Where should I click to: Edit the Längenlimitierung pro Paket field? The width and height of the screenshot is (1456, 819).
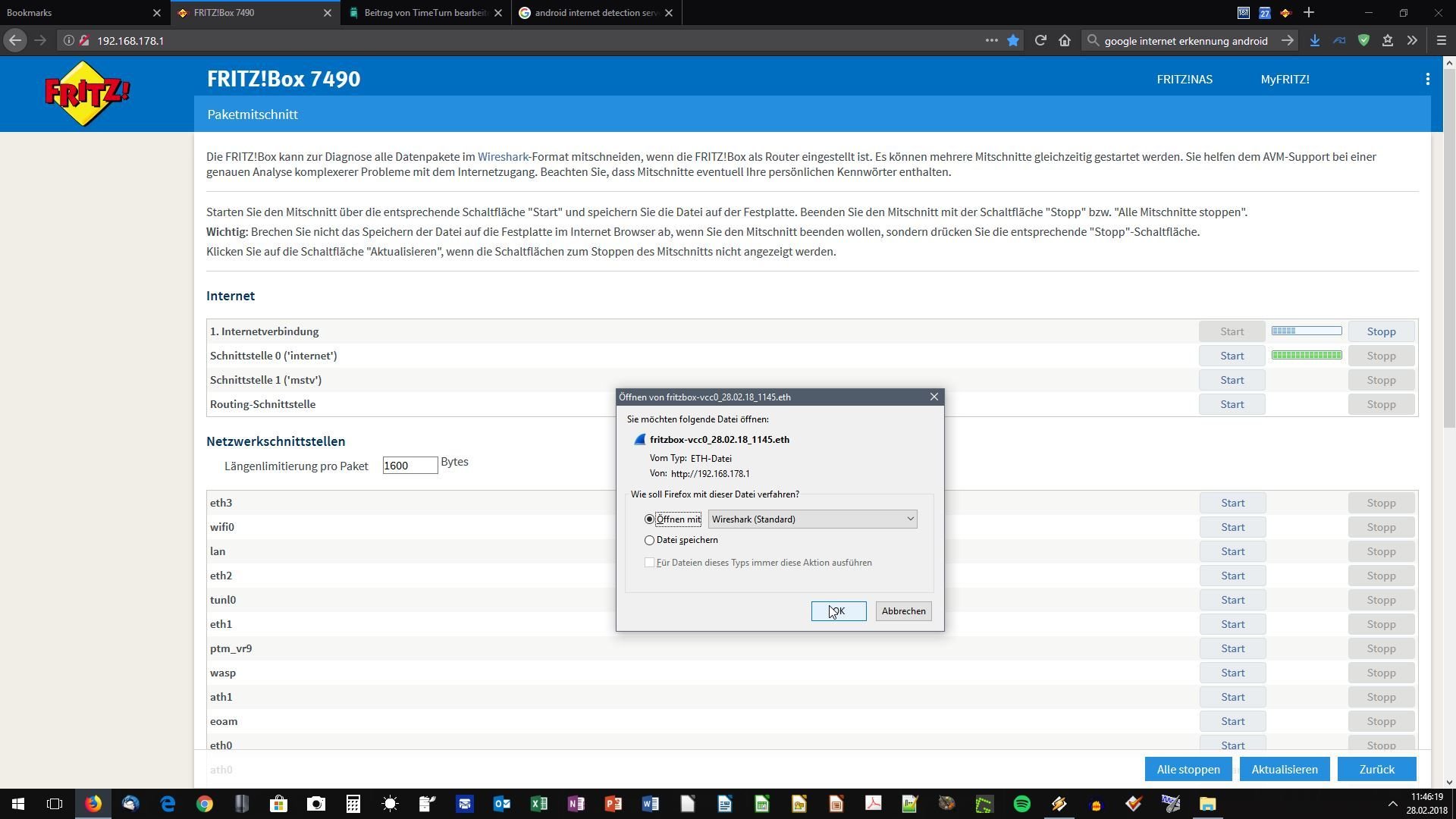click(409, 466)
